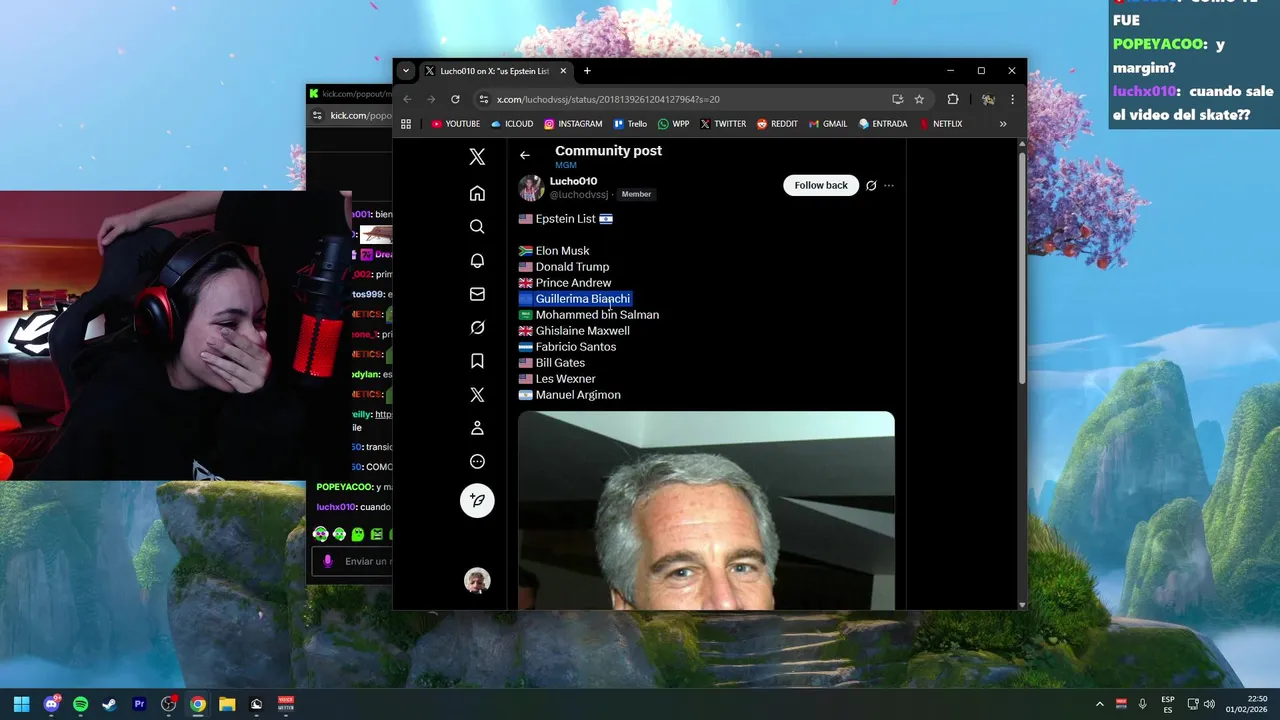The width and height of the screenshot is (1280, 720).
Task: Click the @luchodvssj handle
Action: (579, 194)
